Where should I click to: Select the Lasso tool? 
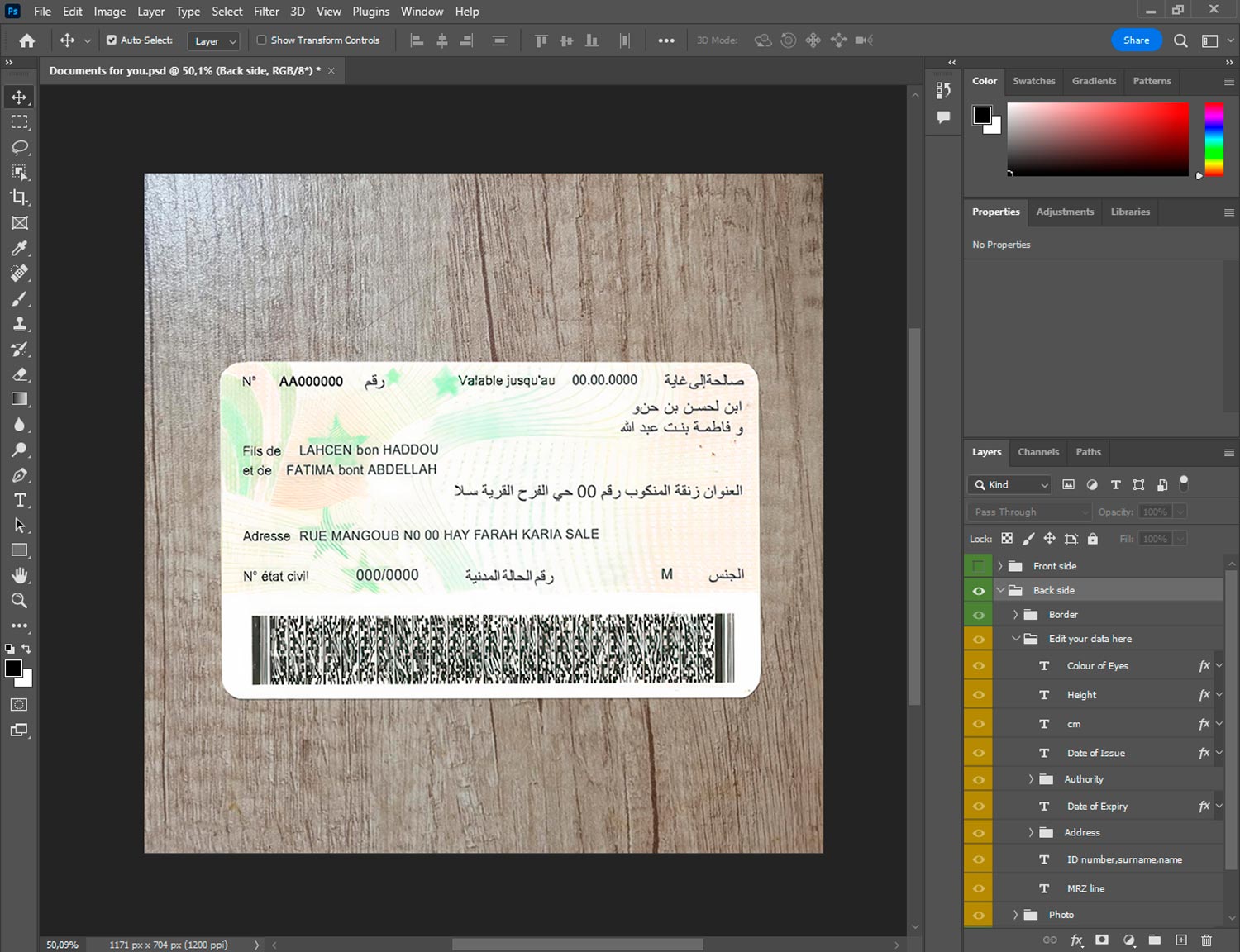pos(20,147)
